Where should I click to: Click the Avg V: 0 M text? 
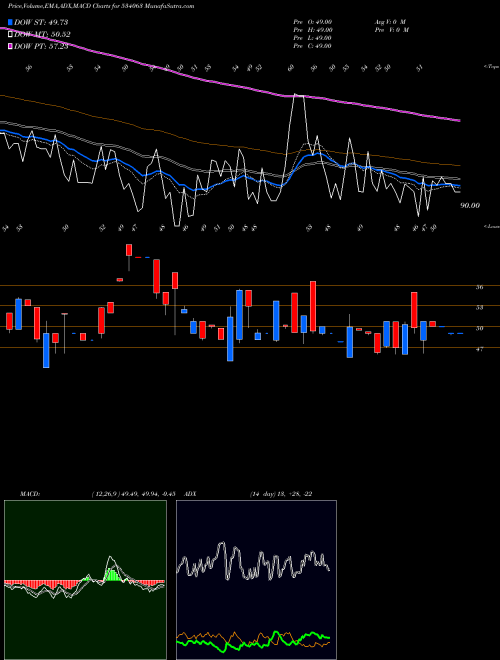[x=389, y=22]
